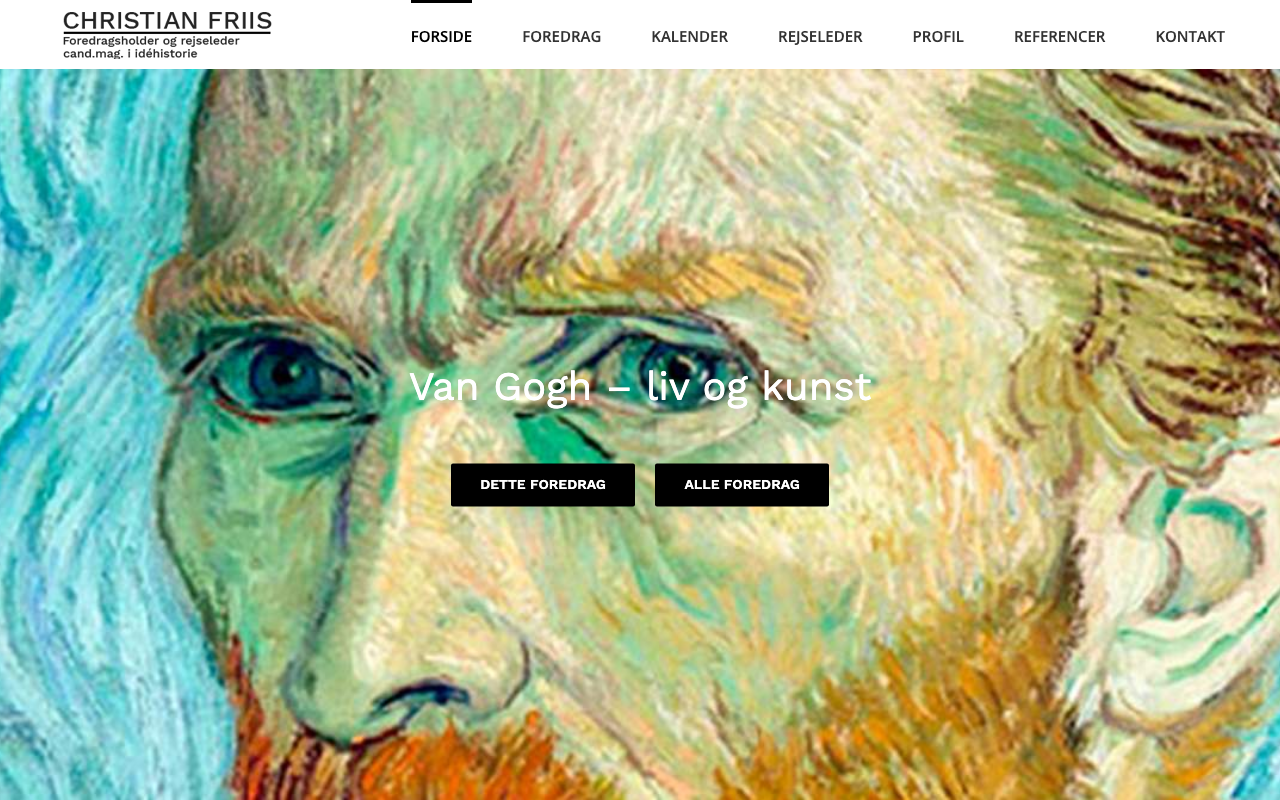Viewport: 1280px width, 800px height.
Task: Click the ALLE FOREDRAG button
Action: 742,485
